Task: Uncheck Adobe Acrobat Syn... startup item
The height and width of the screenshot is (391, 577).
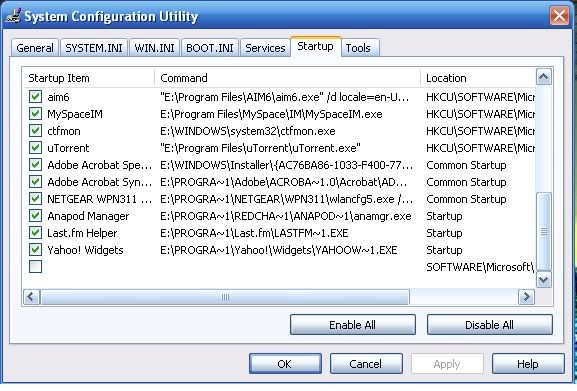Action: point(35,182)
